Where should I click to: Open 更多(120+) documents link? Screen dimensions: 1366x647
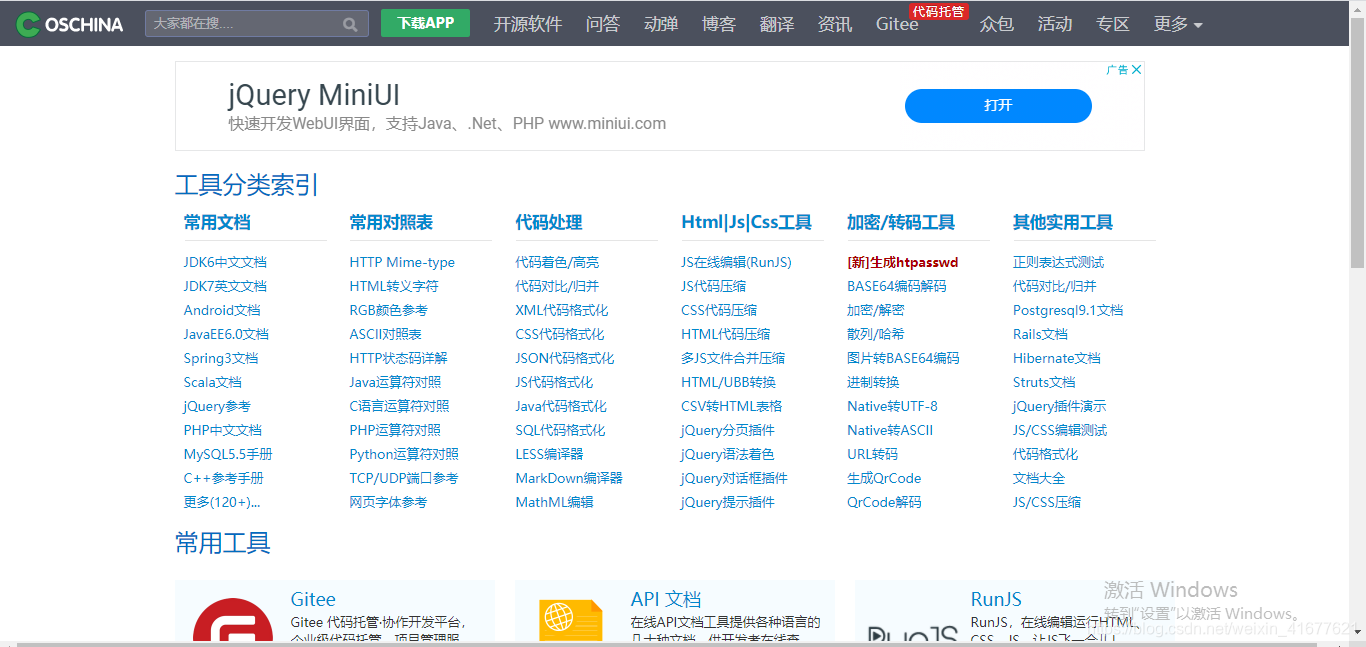pos(222,502)
